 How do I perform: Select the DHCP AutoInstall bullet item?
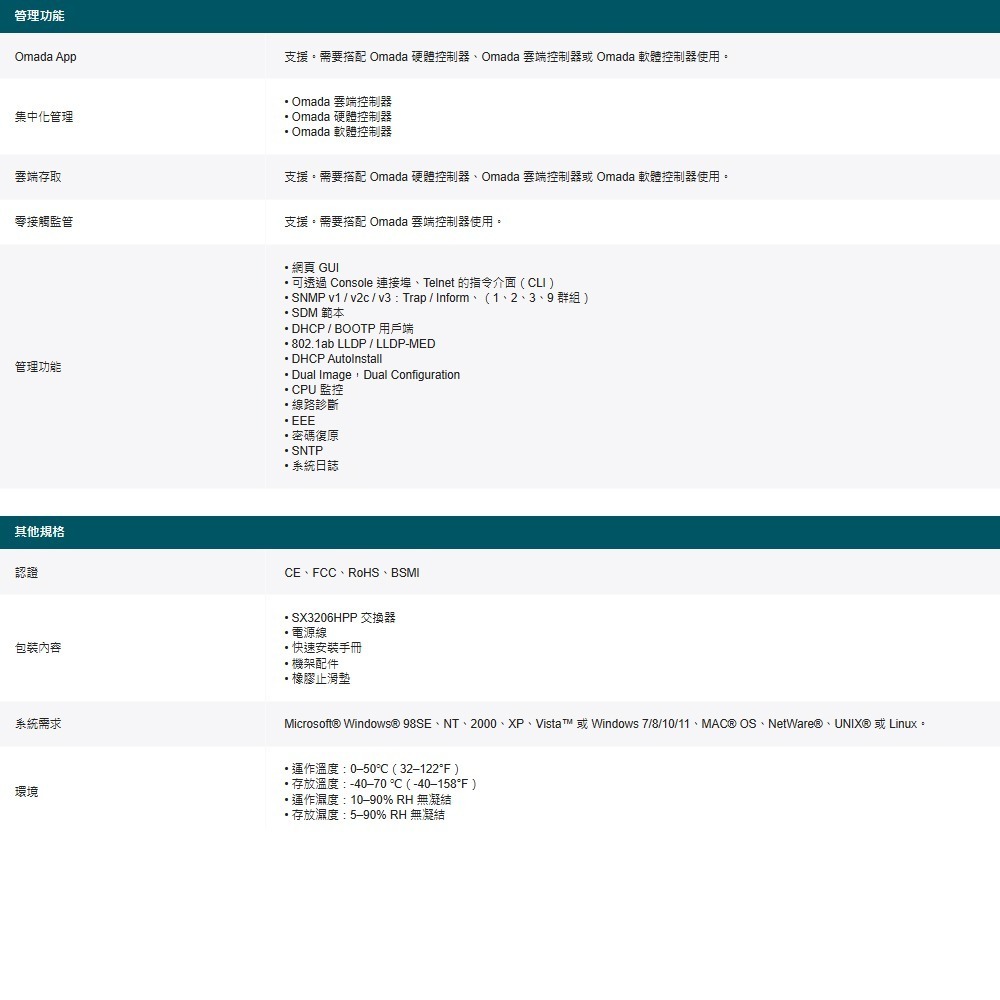tap(333, 359)
